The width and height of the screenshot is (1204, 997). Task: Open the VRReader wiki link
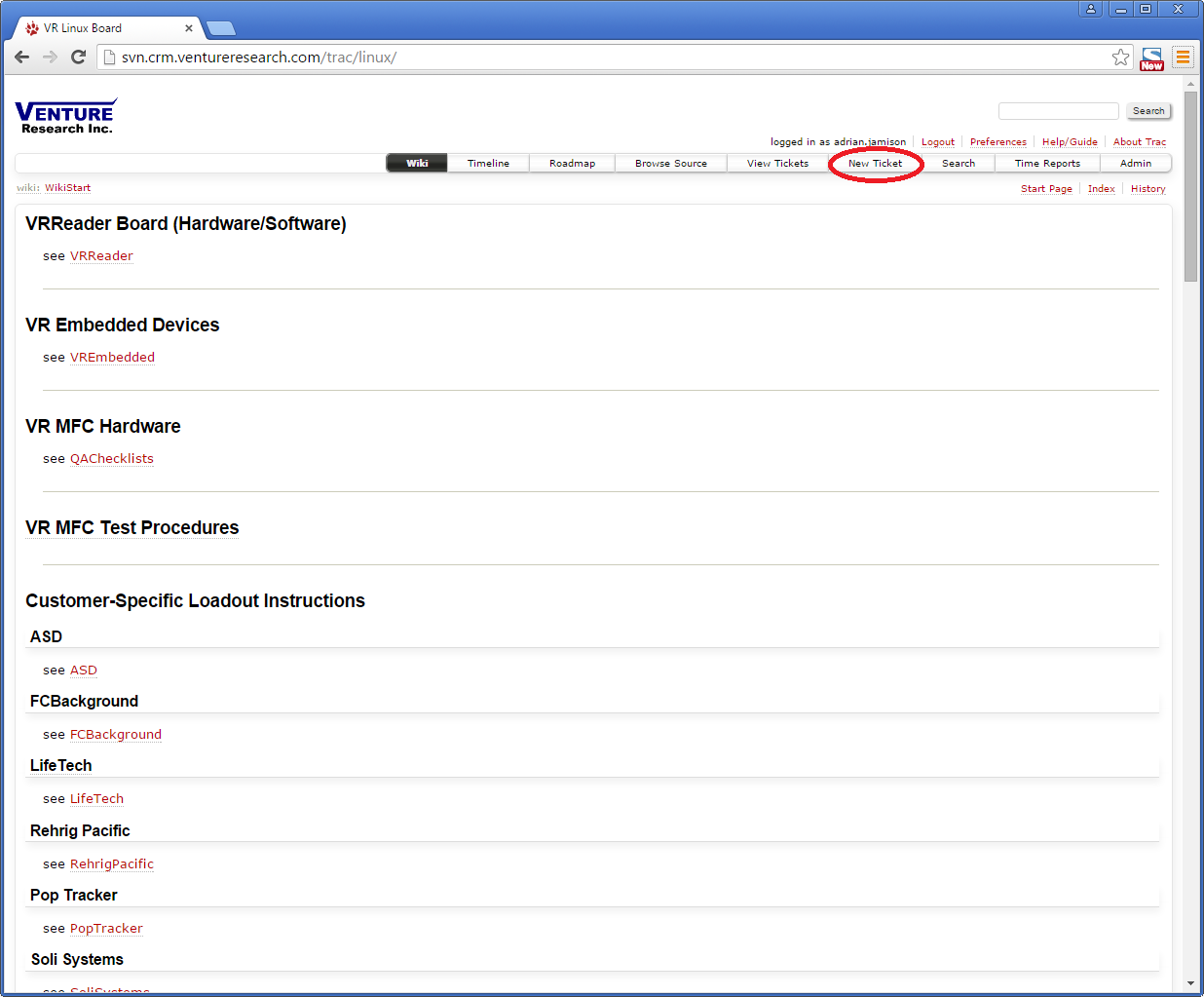coord(101,256)
